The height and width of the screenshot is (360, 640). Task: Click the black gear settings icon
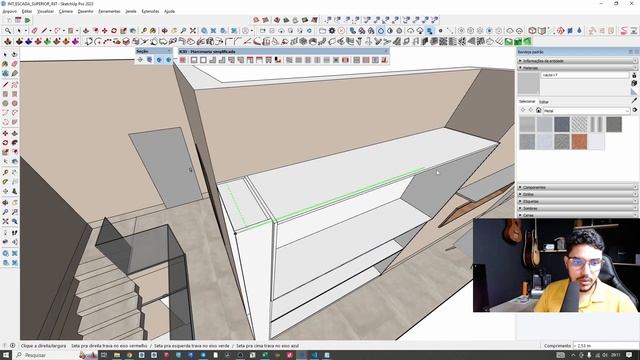[x=332, y=31]
